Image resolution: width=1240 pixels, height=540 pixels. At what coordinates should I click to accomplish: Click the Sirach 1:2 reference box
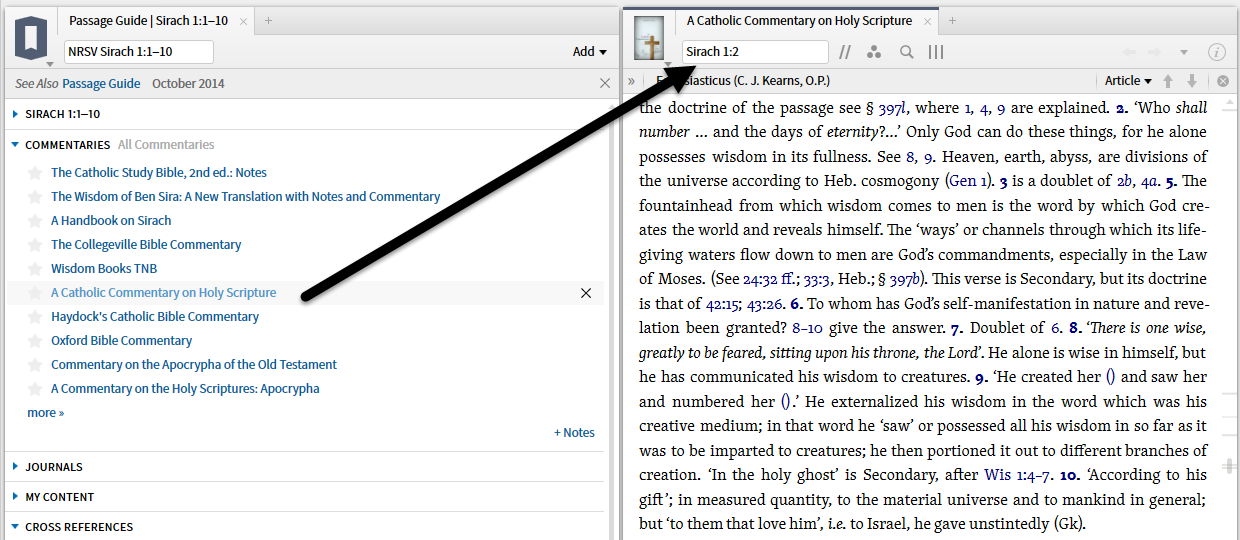click(x=755, y=52)
